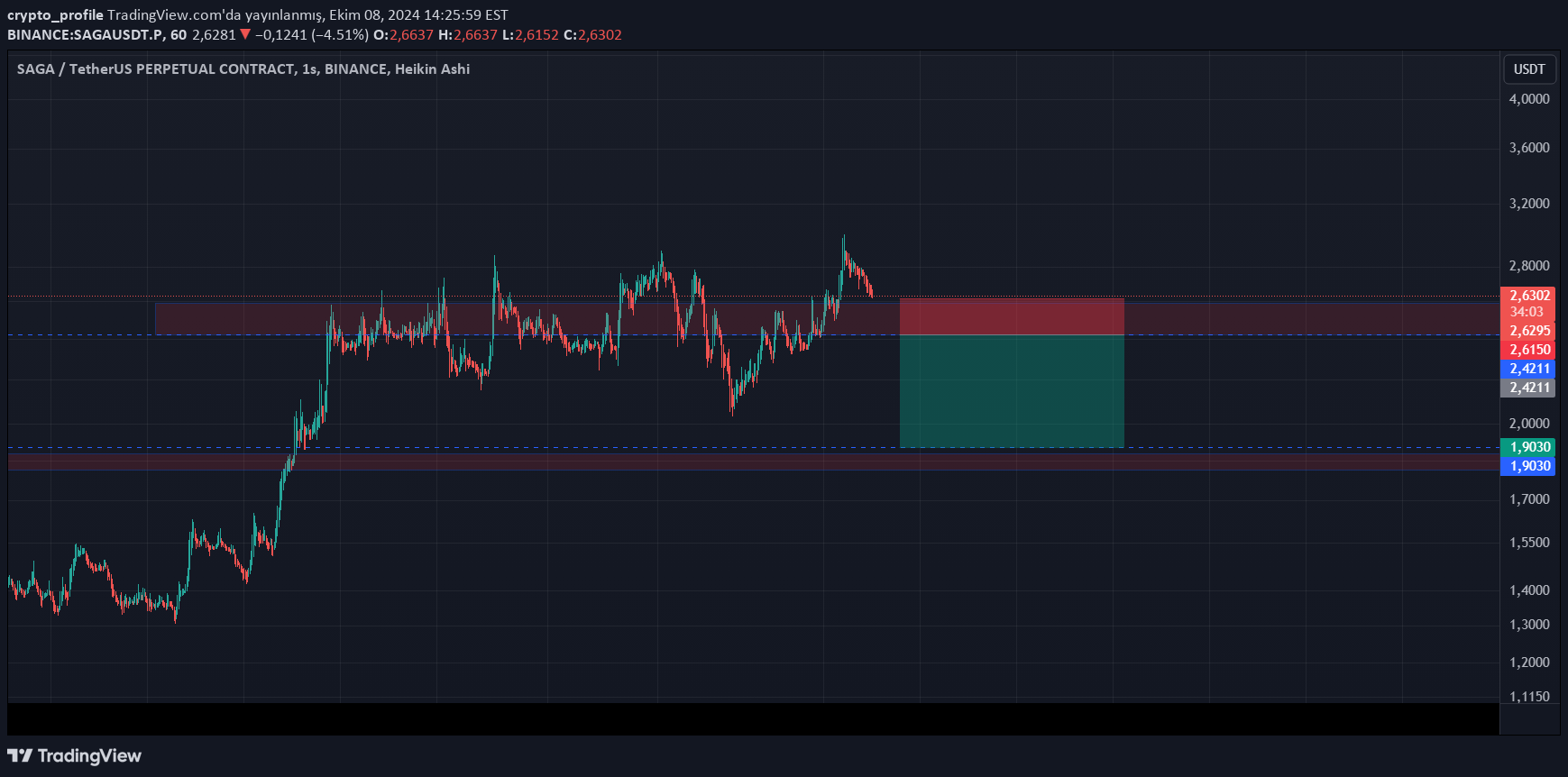Click the 3,6000 price axis label
Viewport: 1568px width, 777px height.
pyautogui.click(x=1529, y=148)
